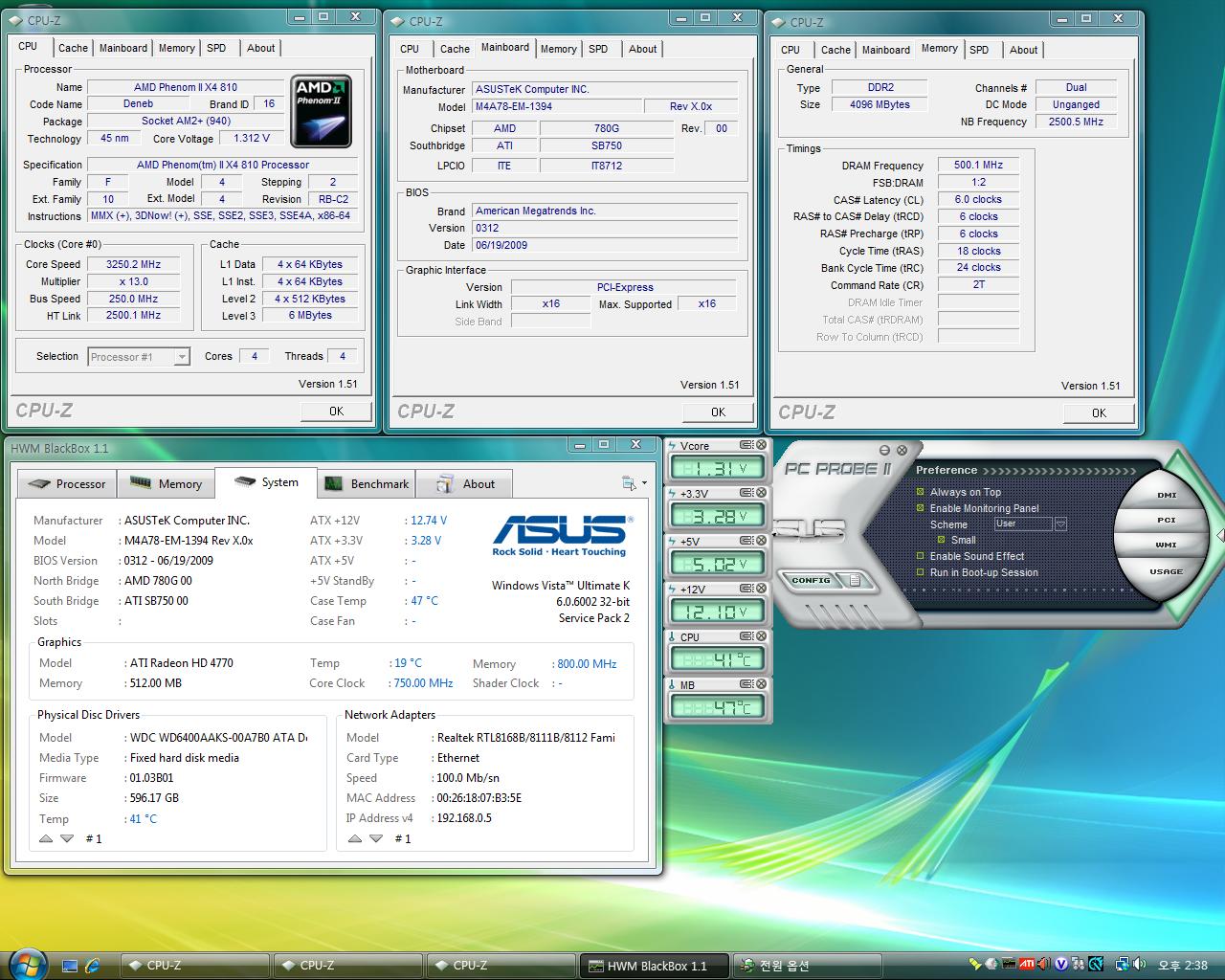Open settings icon on +12V panel
1225x980 pixels.
coord(747,589)
